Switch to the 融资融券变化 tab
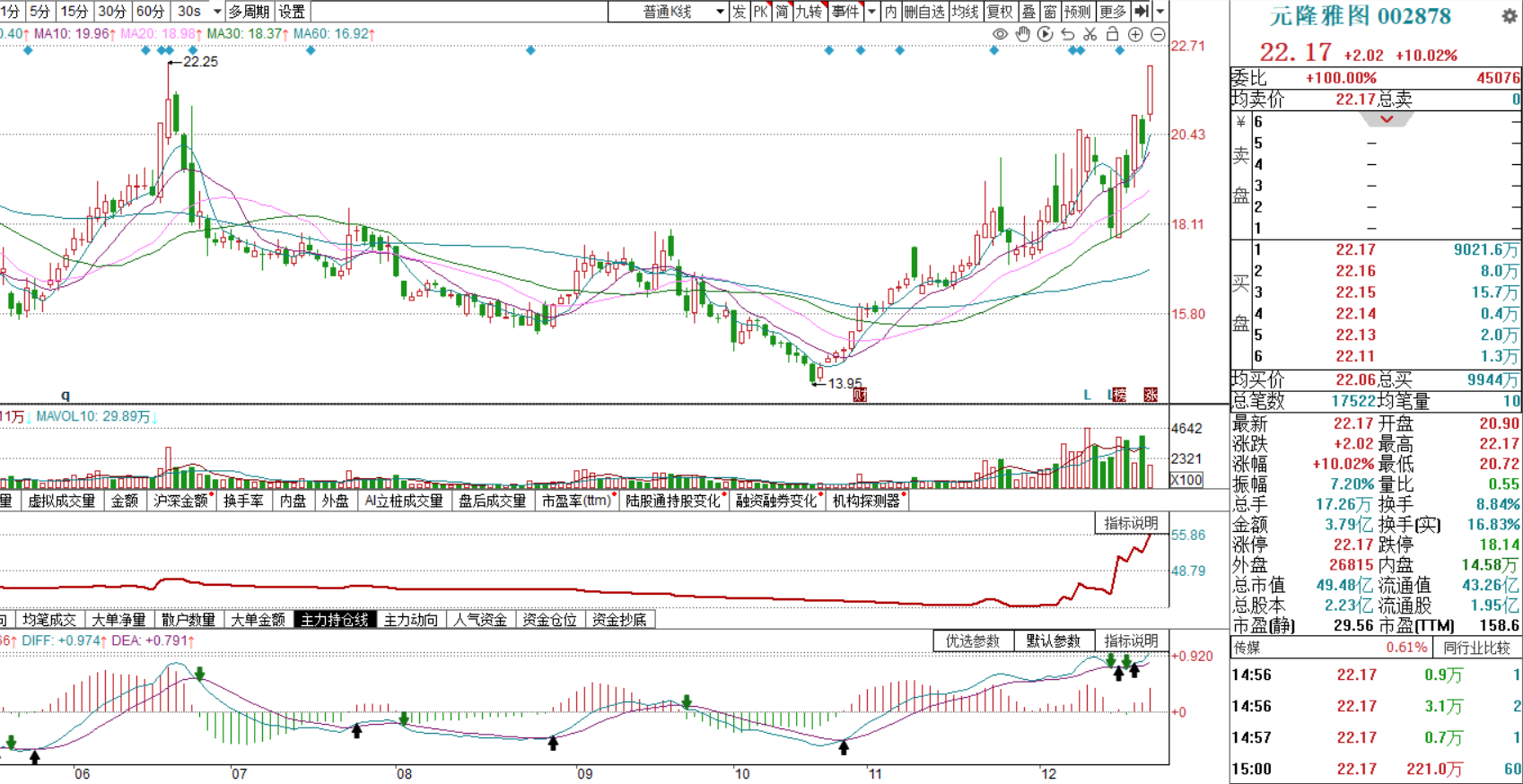Image resolution: width=1523 pixels, height=784 pixels. [777, 501]
